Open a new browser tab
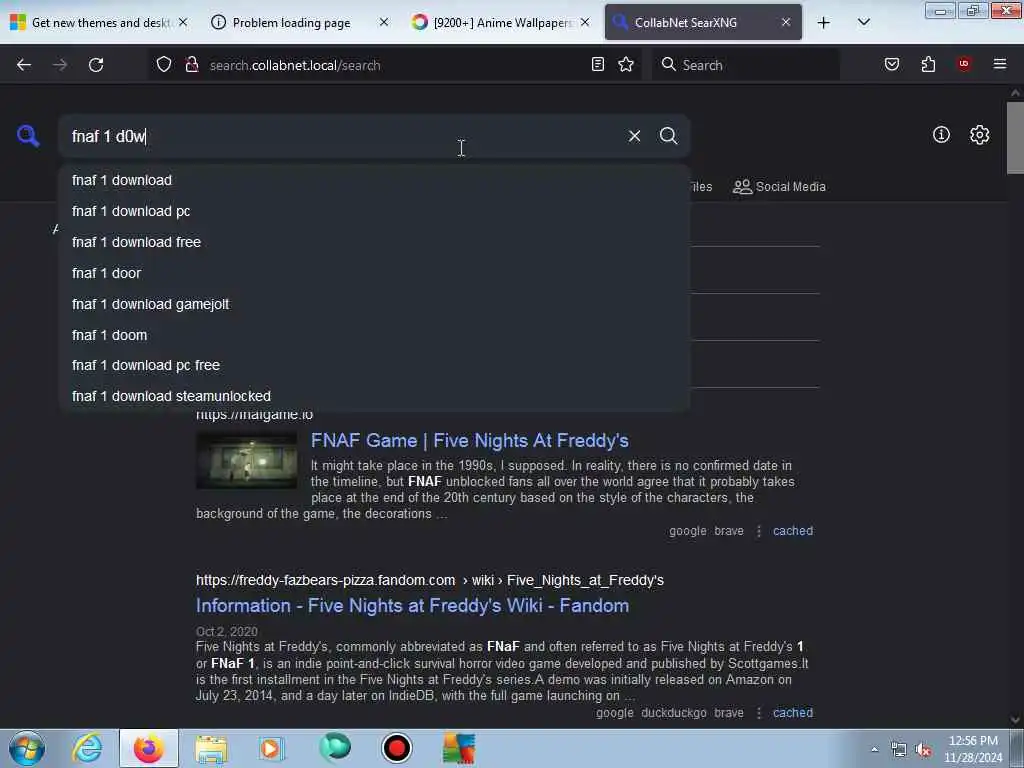Viewport: 1024px width, 768px height. (x=824, y=22)
